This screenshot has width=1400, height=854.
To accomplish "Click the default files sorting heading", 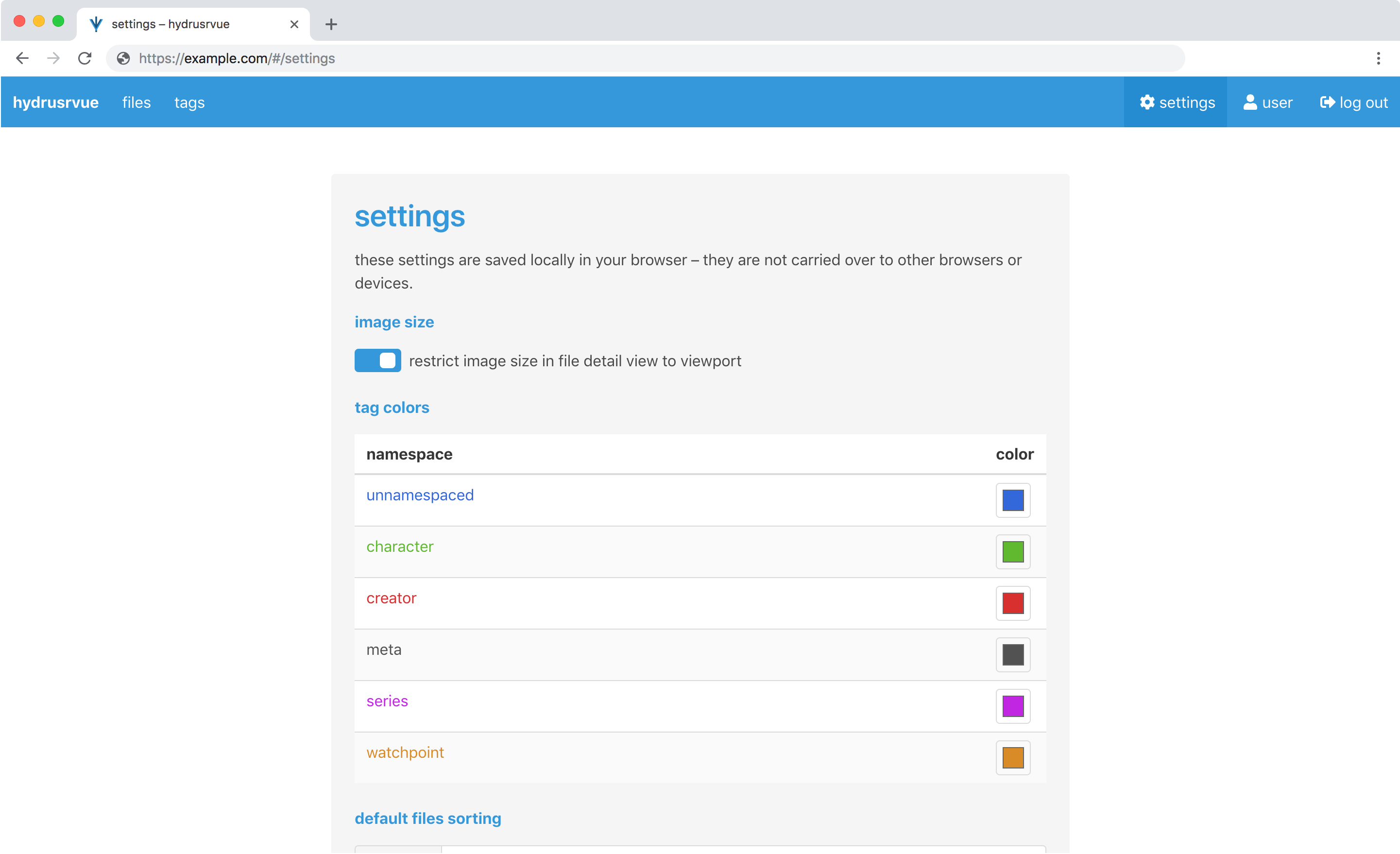I will coord(428,818).
